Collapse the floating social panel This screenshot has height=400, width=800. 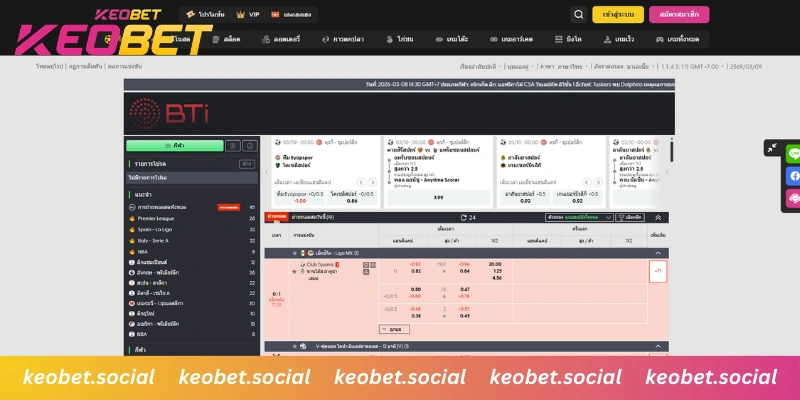(772, 147)
